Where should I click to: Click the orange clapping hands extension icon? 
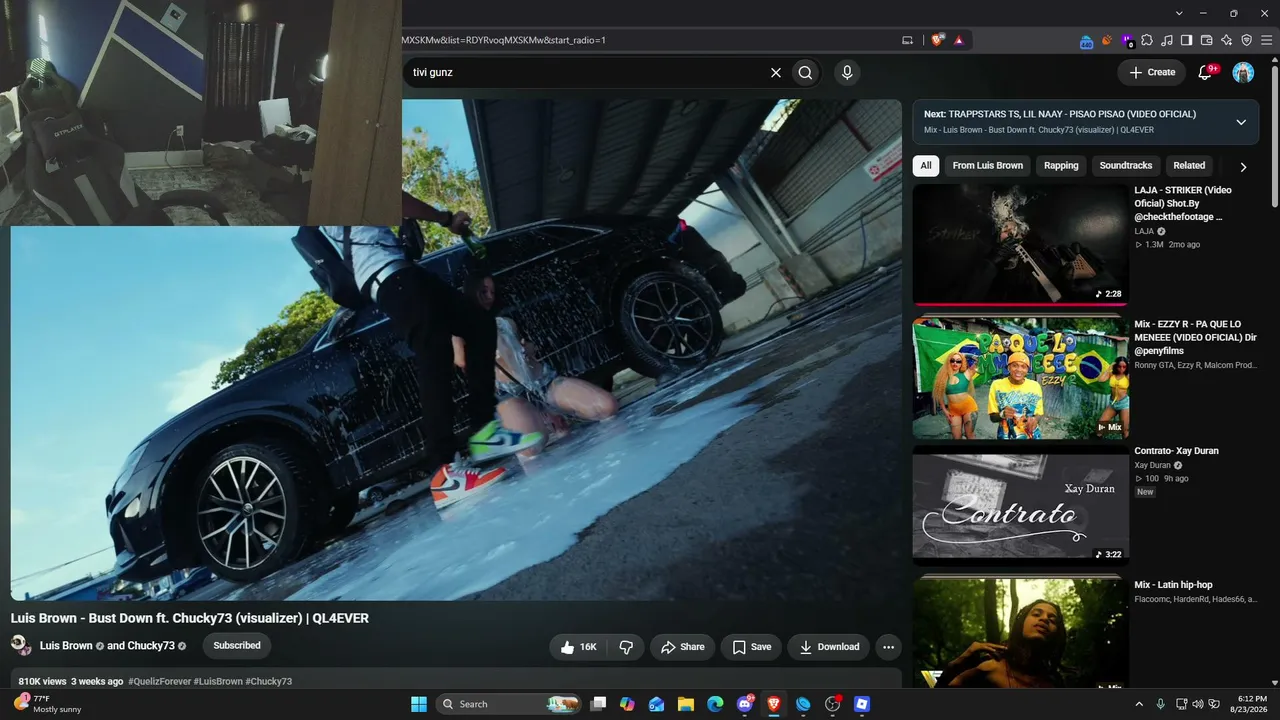click(x=1107, y=40)
